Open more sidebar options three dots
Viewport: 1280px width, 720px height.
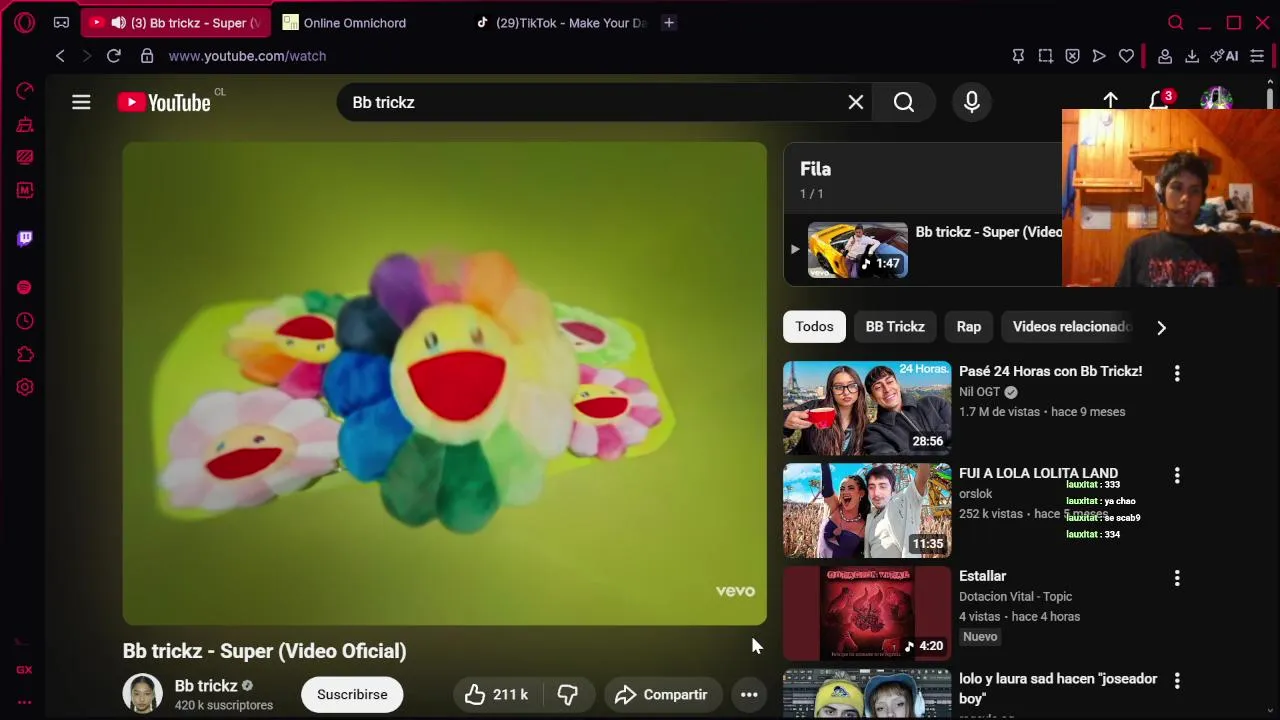pos(25,702)
